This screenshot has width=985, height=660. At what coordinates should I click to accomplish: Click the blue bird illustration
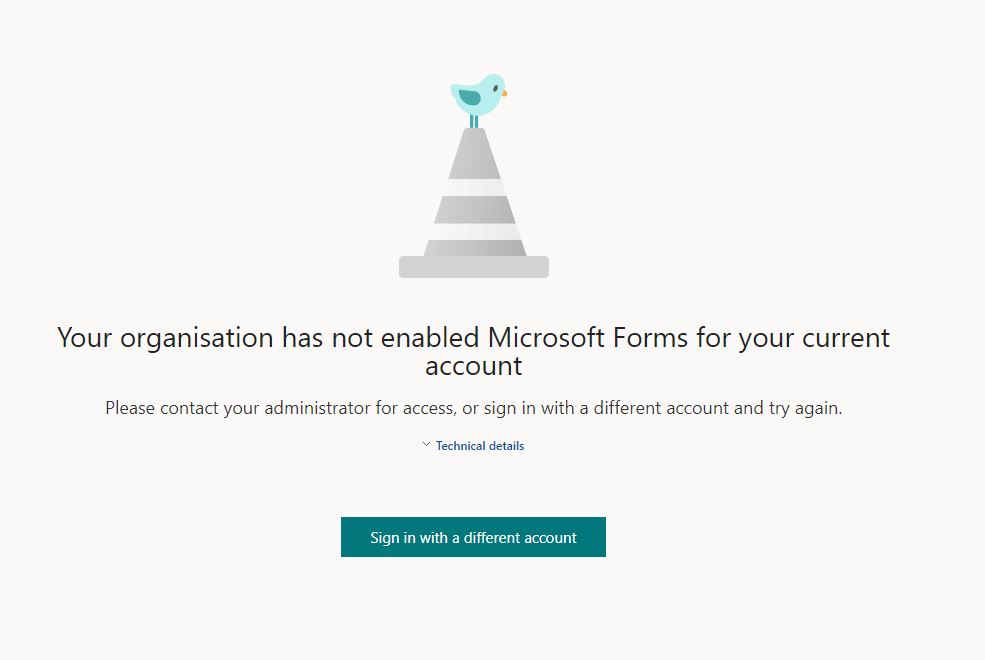[478, 97]
